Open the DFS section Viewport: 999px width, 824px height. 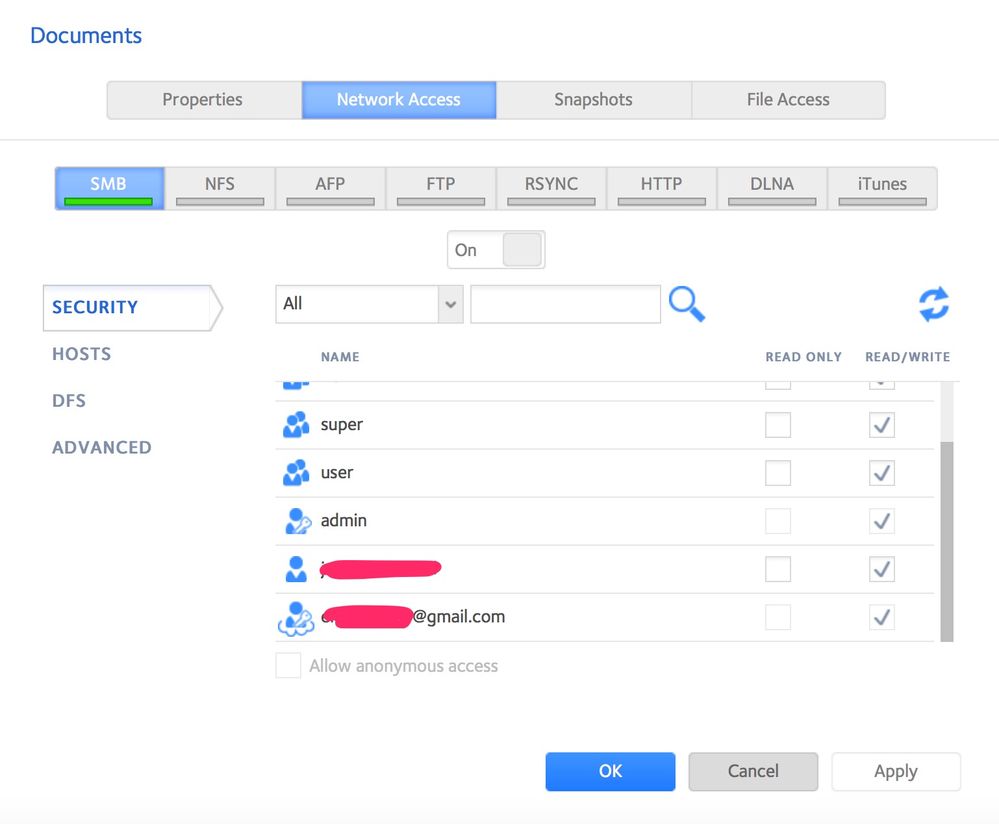(69, 401)
